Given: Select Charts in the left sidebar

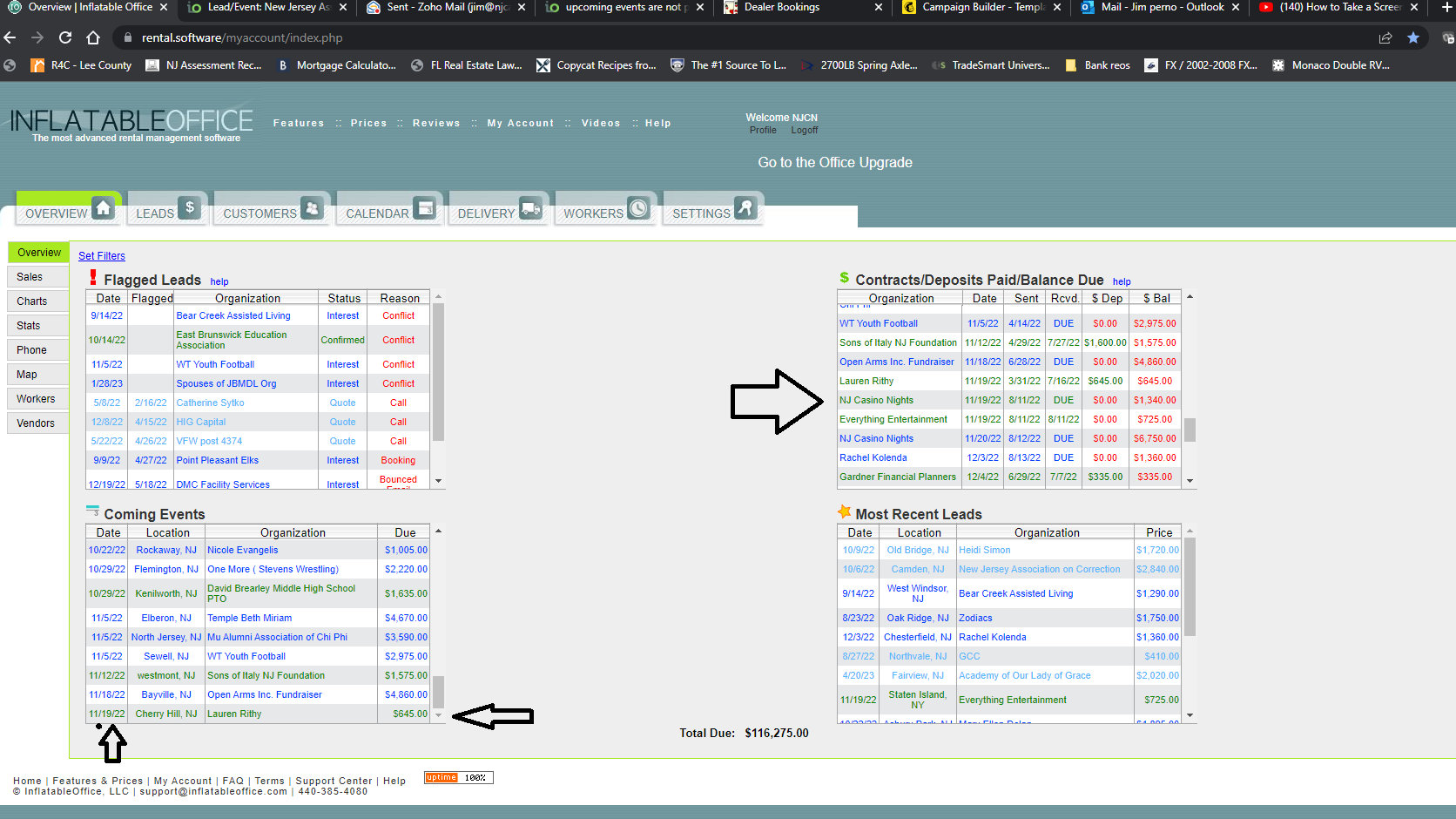Looking at the screenshot, I should (32, 301).
